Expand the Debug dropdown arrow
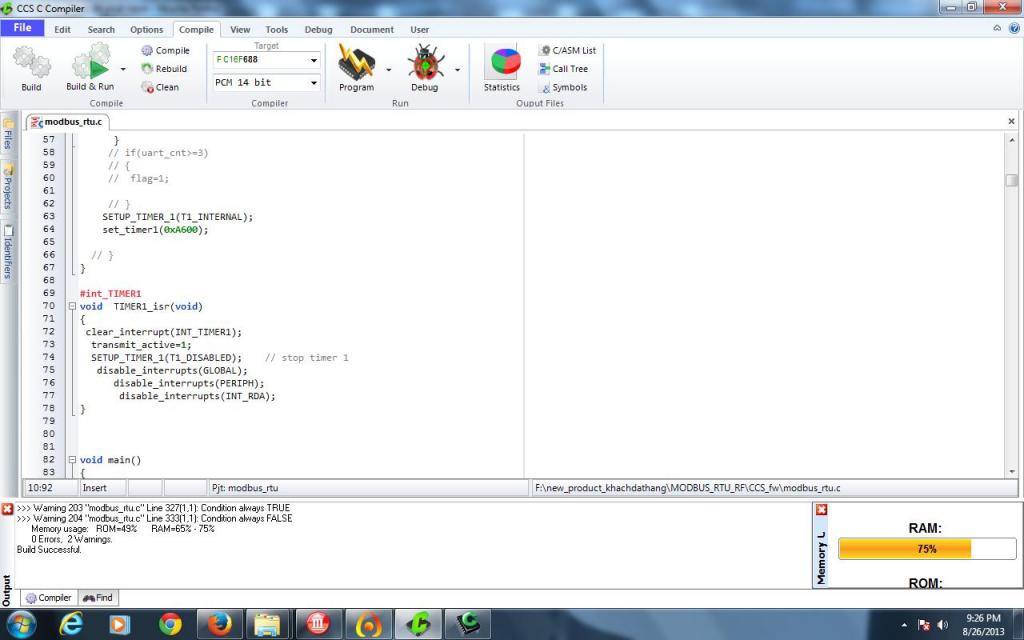 coord(457,69)
